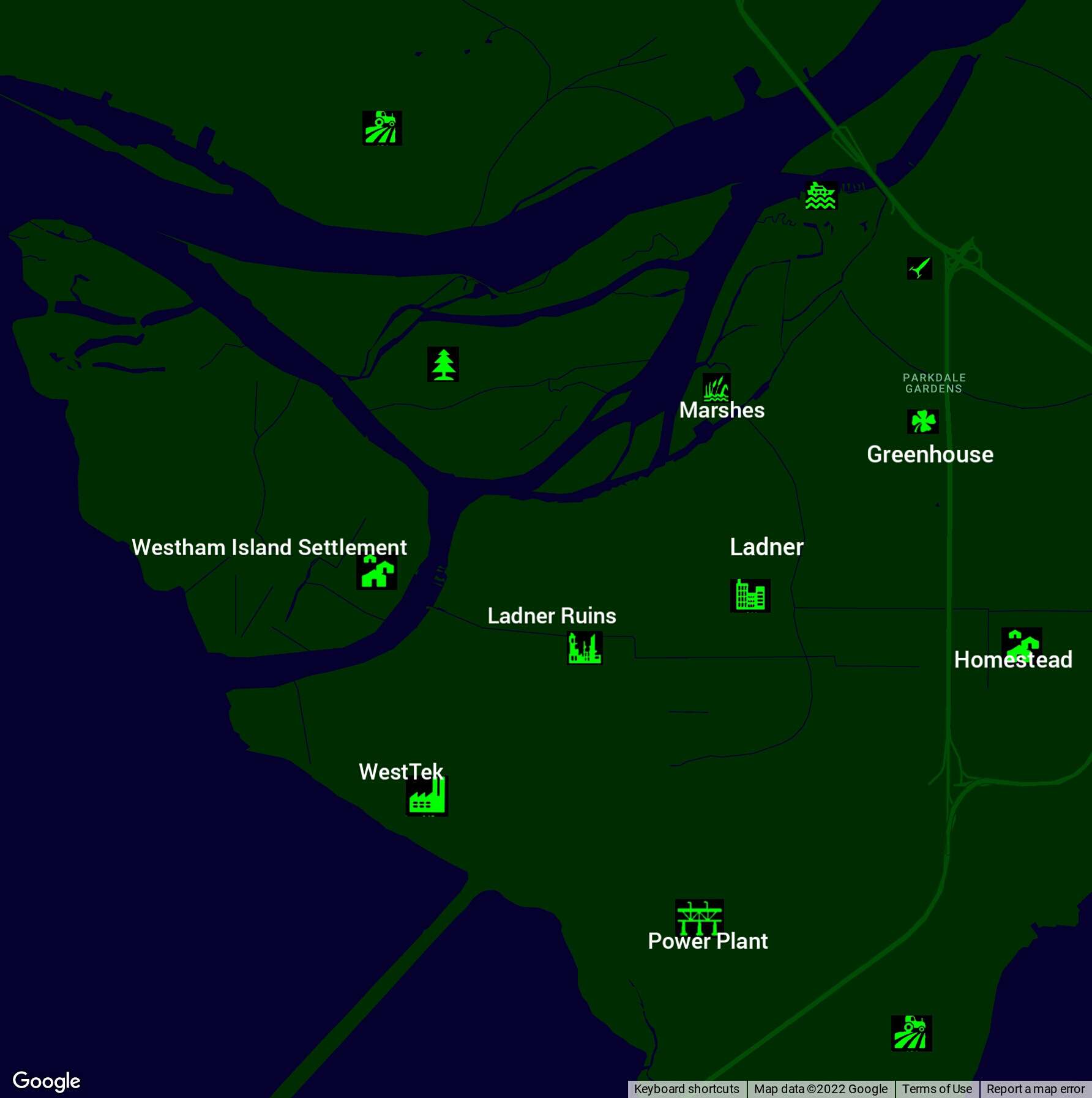Click the Google logo
Viewport: 1092px width, 1098px height.
click(x=47, y=1080)
